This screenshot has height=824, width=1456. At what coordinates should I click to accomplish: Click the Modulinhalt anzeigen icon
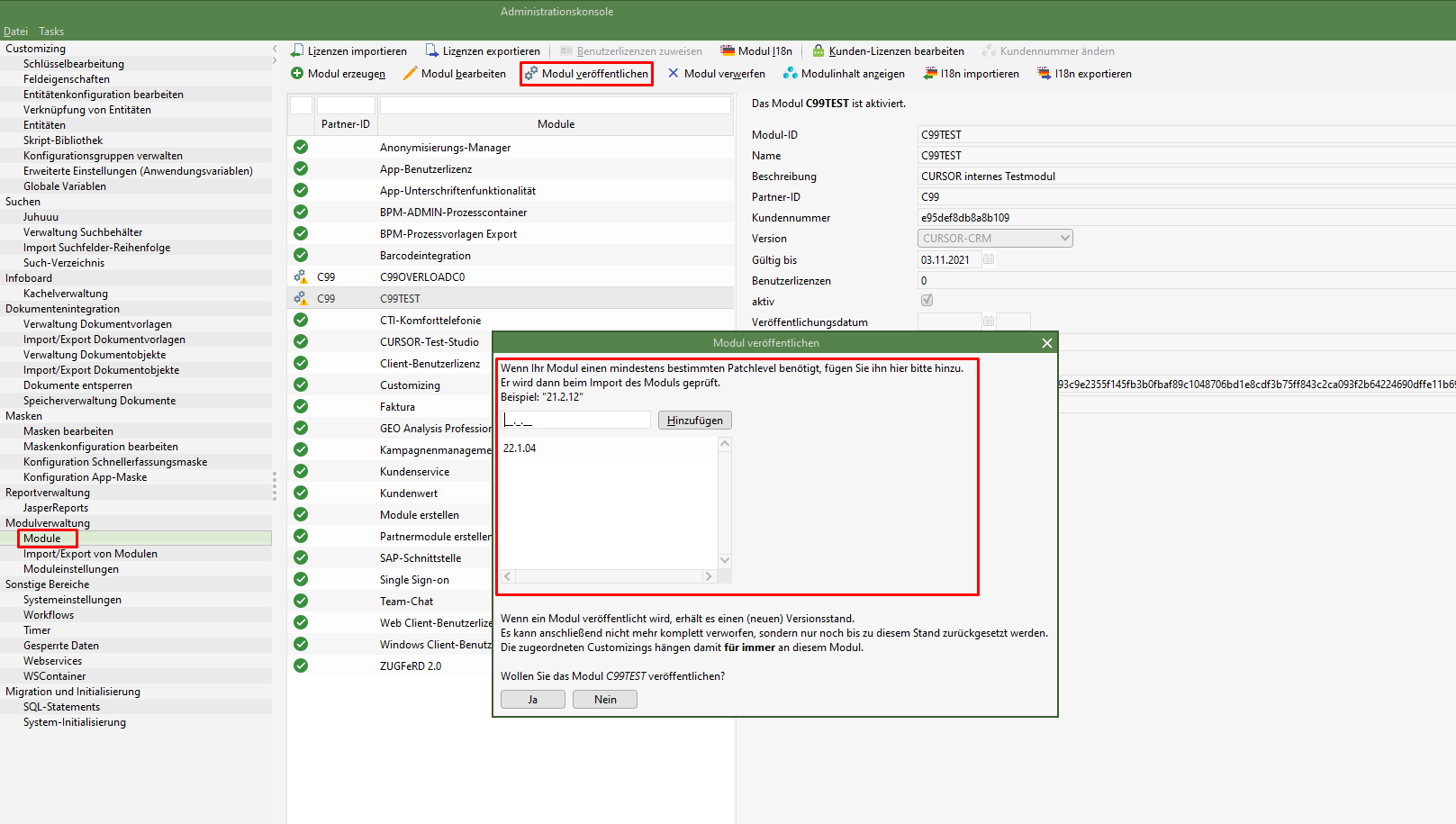pyautogui.click(x=790, y=74)
